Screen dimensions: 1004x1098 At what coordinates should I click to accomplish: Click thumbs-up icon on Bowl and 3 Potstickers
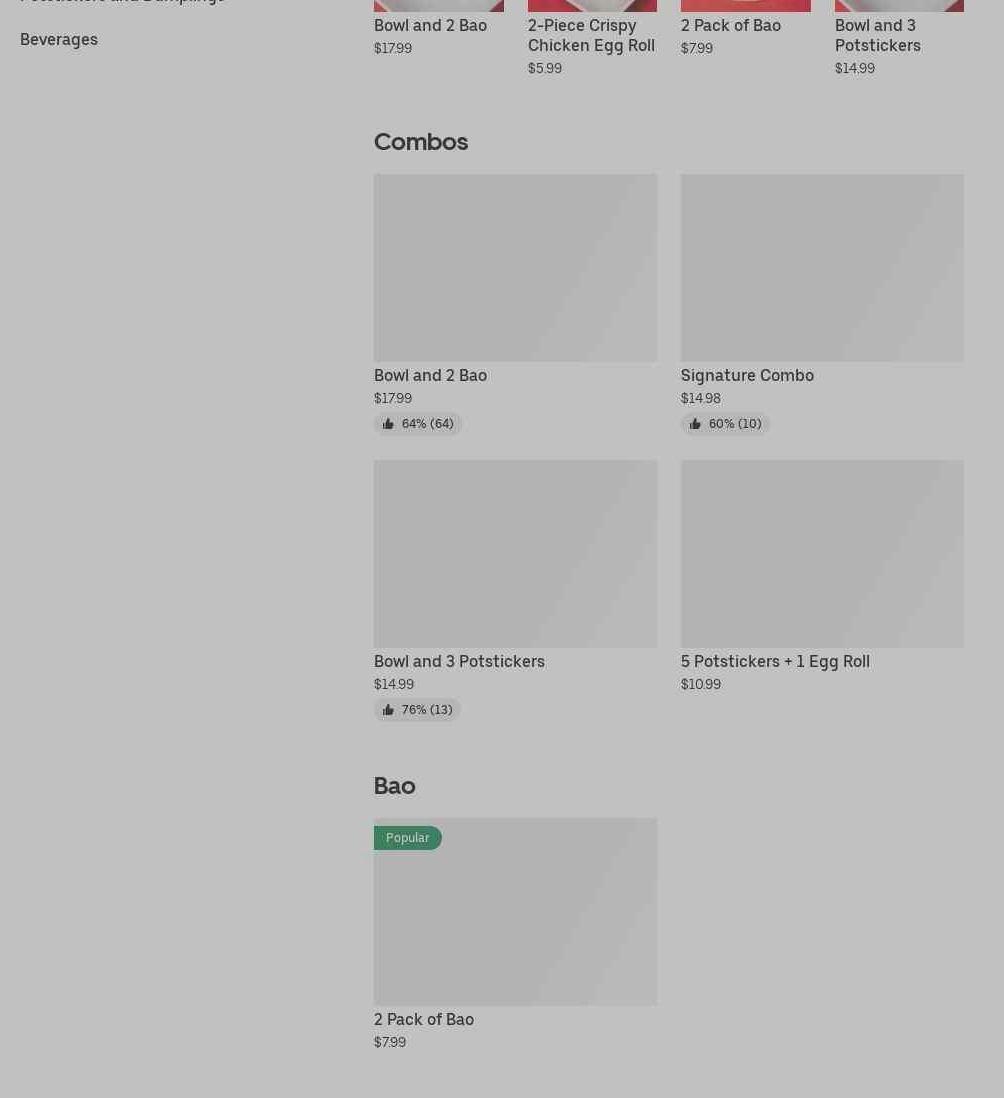pos(388,710)
